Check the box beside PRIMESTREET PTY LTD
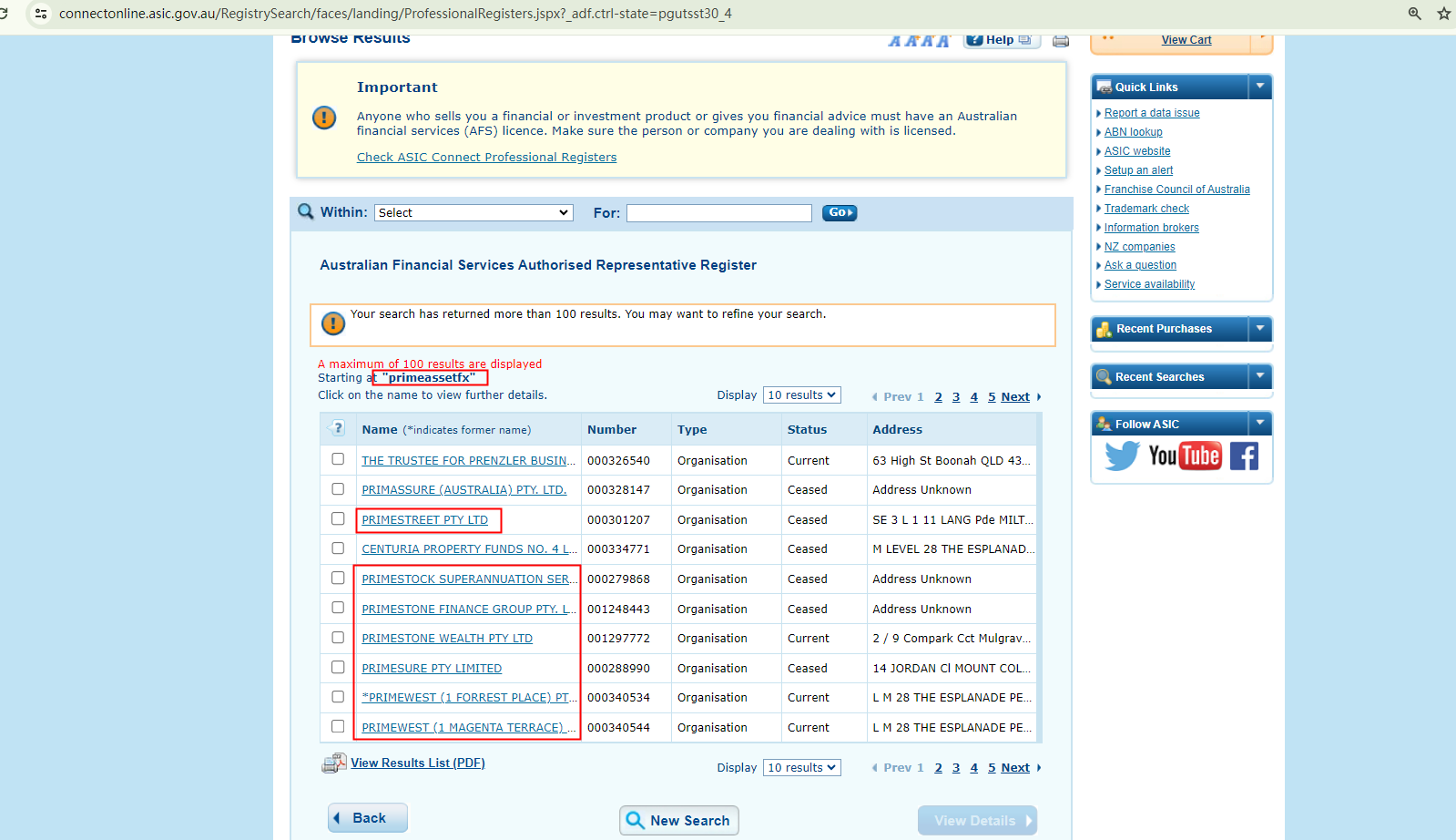Image resolution: width=1456 pixels, height=840 pixels. [338, 518]
